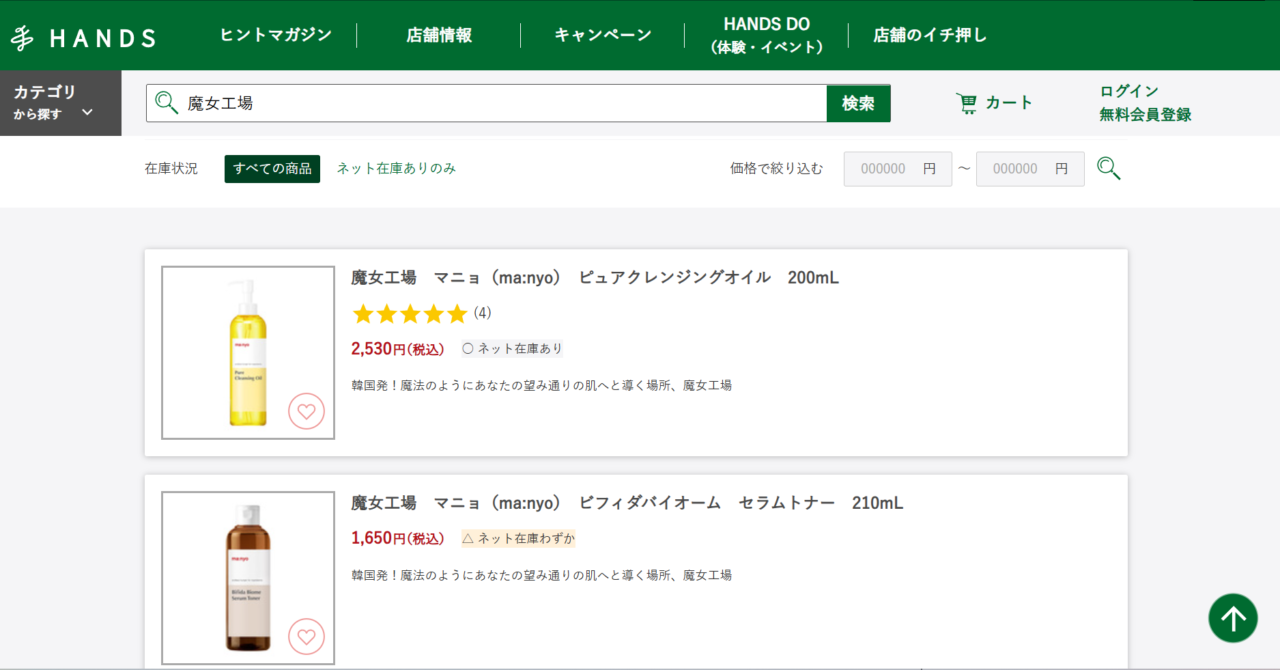Open HANDS DO (体験・イベント) menu

pyautogui.click(x=767, y=35)
